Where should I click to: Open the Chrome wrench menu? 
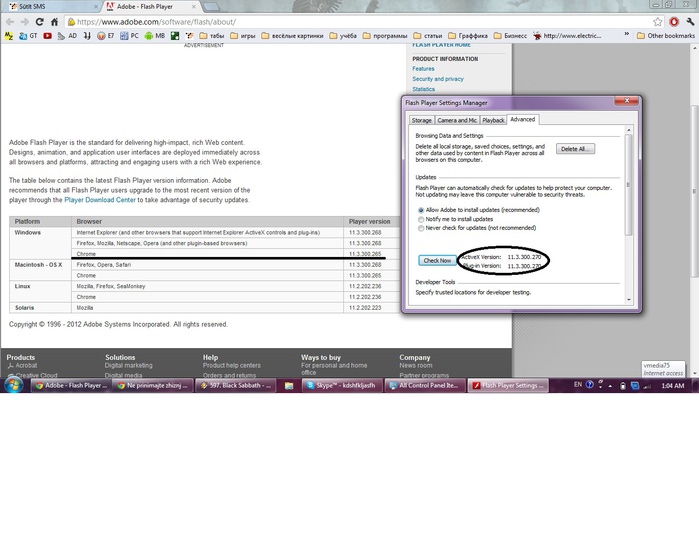coord(690,22)
